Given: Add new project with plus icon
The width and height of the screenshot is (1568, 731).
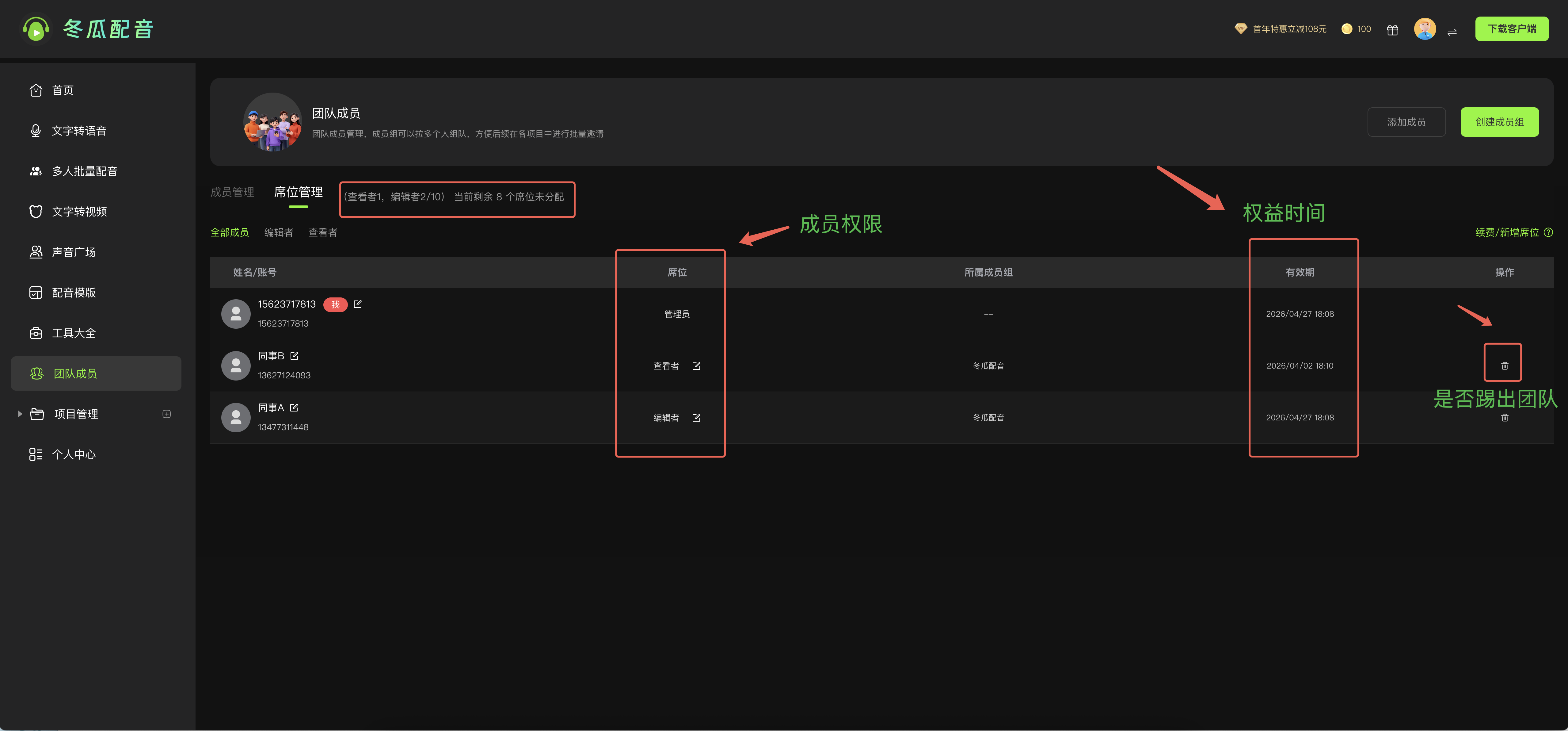Looking at the screenshot, I should pos(167,414).
